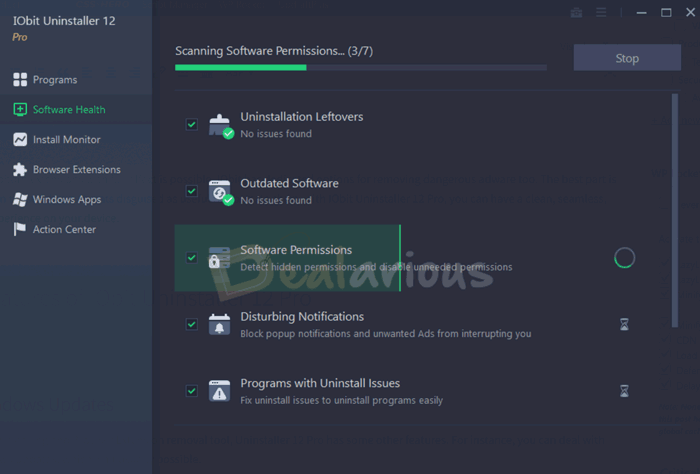The height and width of the screenshot is (474, 700).
Task: Click the Programs with Uninstall Issues title
Action: (320, 383)
